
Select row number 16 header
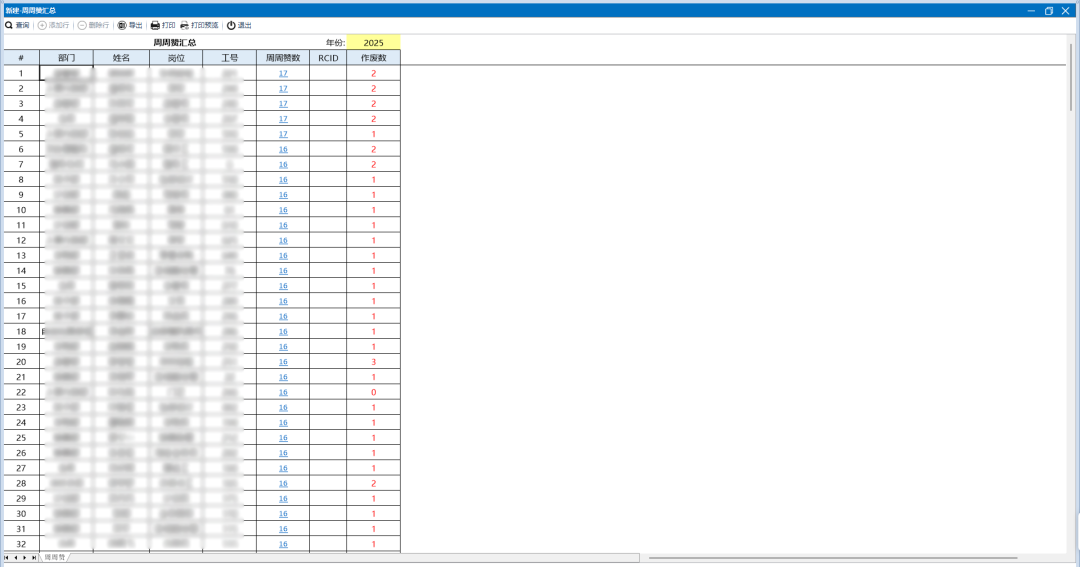(21, 301)
